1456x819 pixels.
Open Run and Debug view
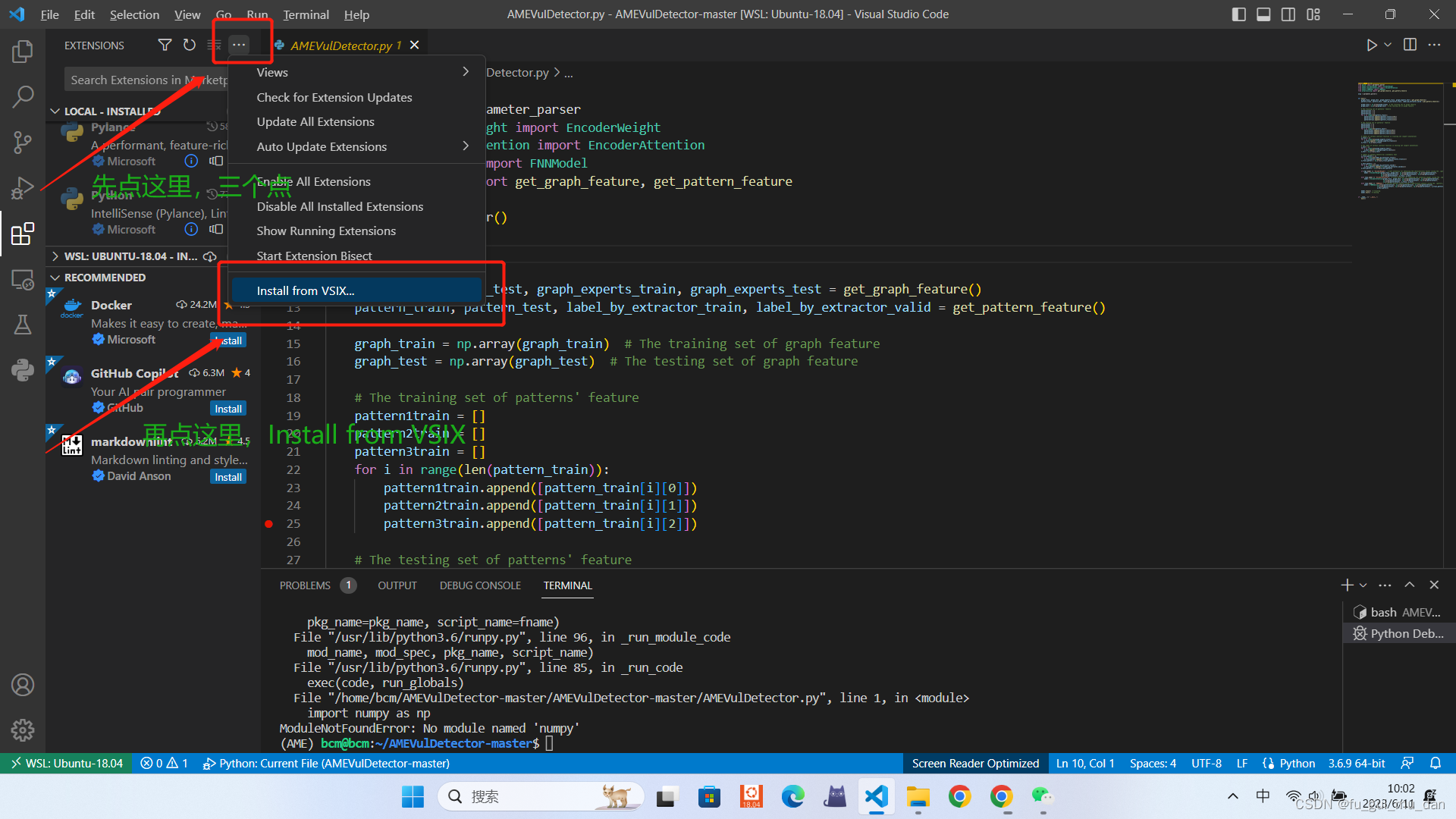[23, 187]
